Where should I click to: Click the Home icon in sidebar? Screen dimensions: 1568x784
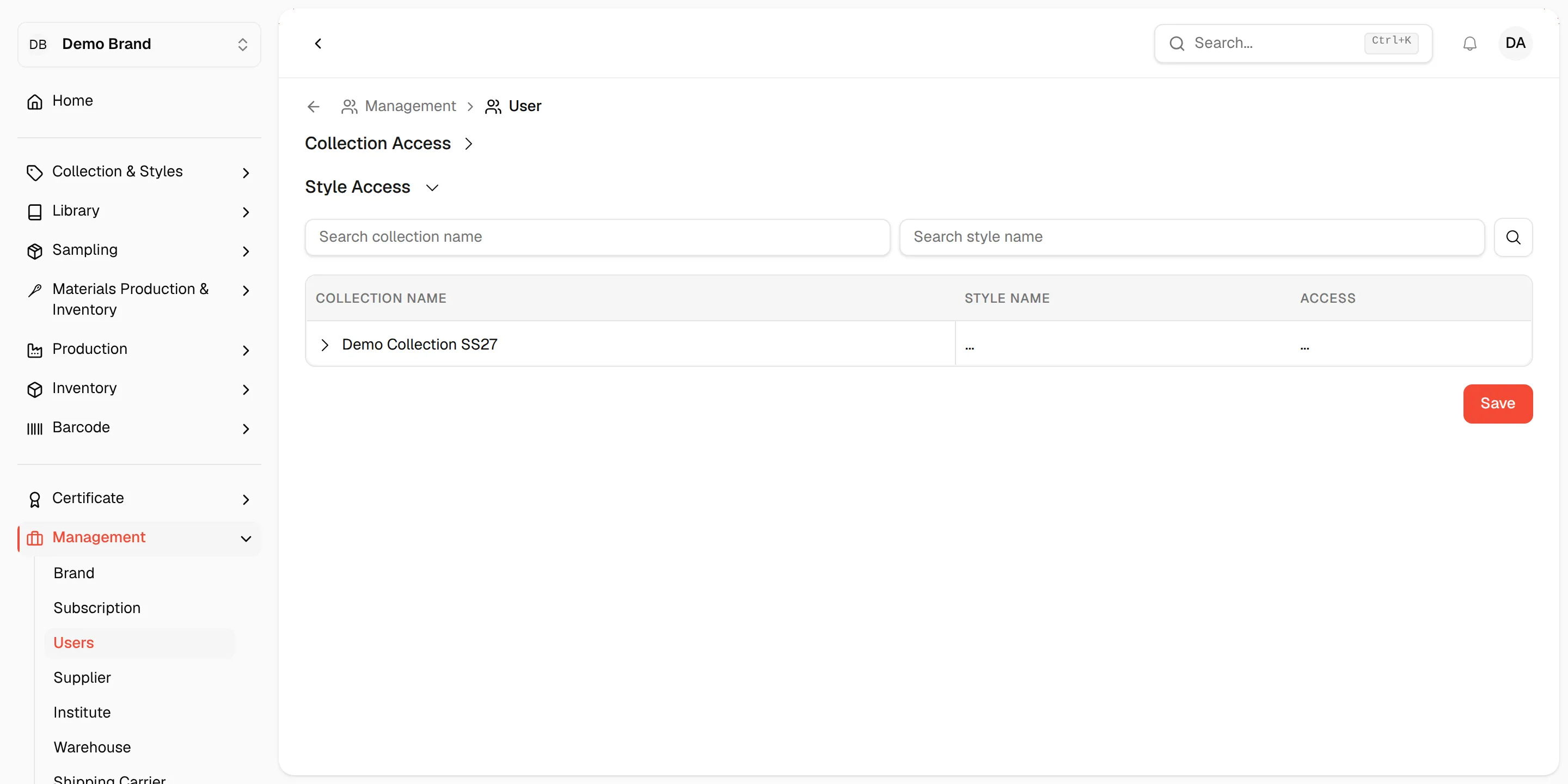(35, 101)
